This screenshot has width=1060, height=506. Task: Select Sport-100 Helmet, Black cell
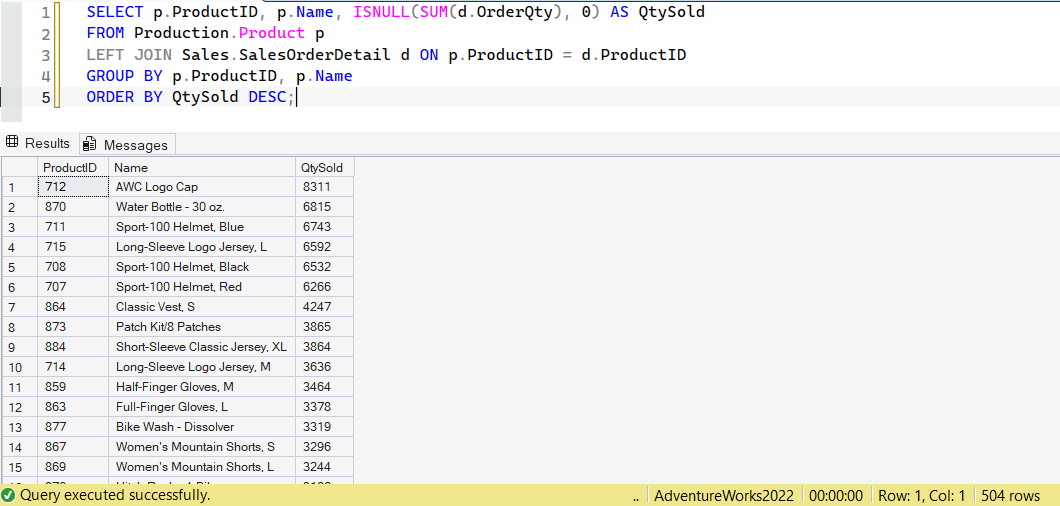pos(203,267)
